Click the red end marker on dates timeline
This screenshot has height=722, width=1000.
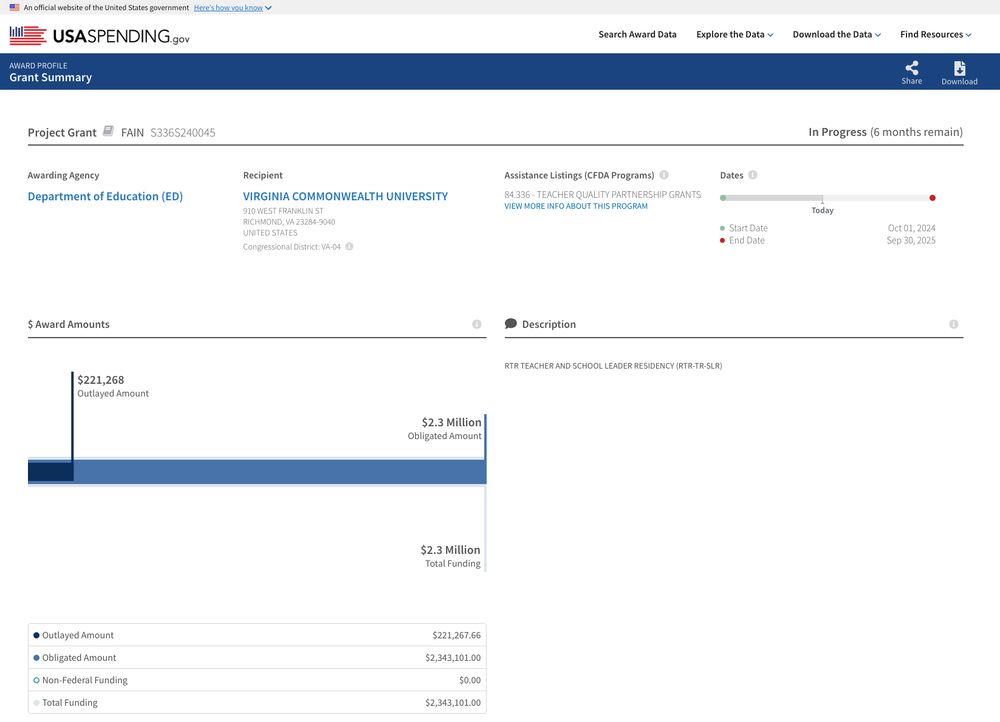click(x=932, y=198)
